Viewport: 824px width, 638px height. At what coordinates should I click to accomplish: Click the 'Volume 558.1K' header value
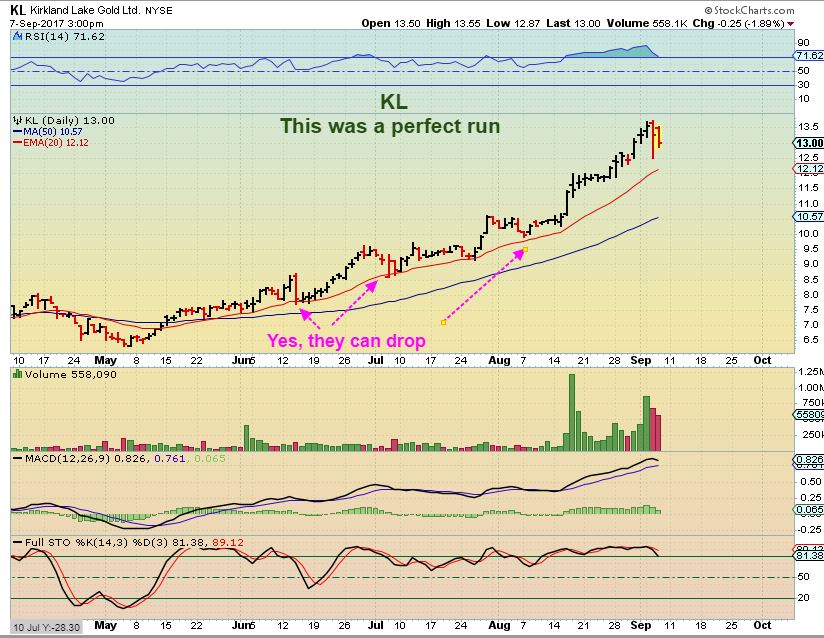coord(647,24)
